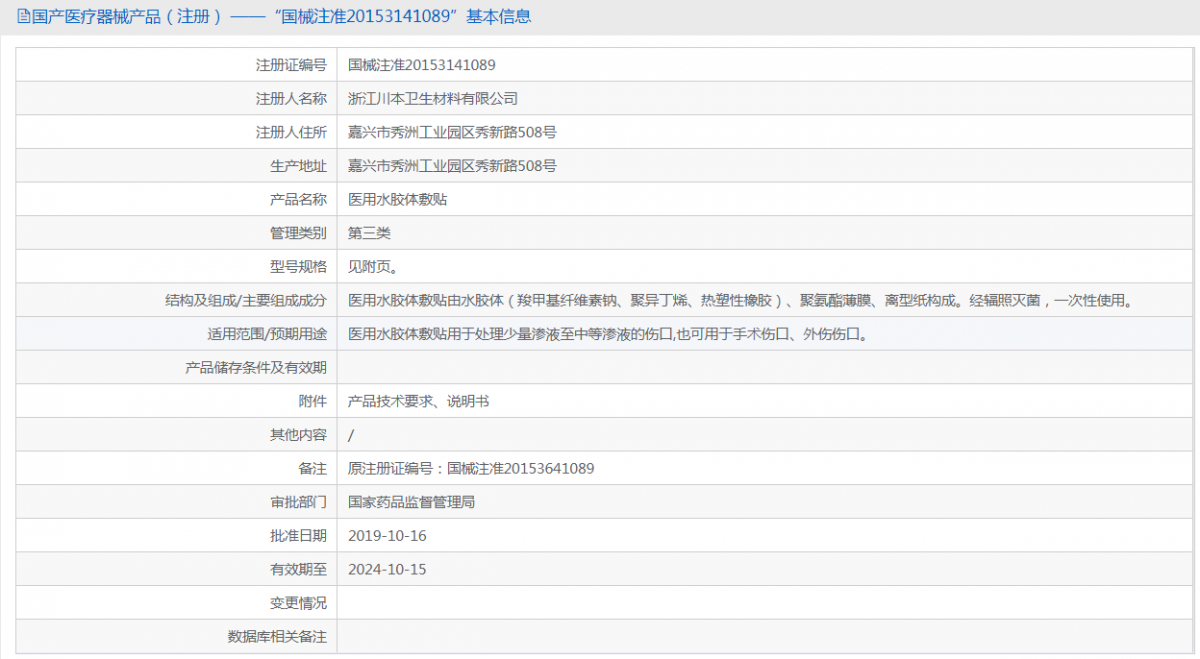Select the address value in the 注册人住所 row
The height and width of the screenshot is (659, 1200).
point(452,132)
